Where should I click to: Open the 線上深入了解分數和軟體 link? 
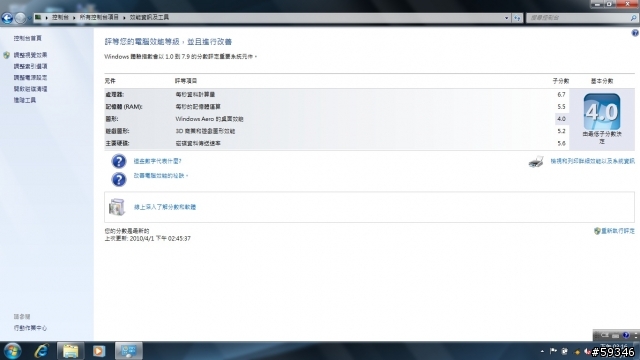(x=165, y=207)
